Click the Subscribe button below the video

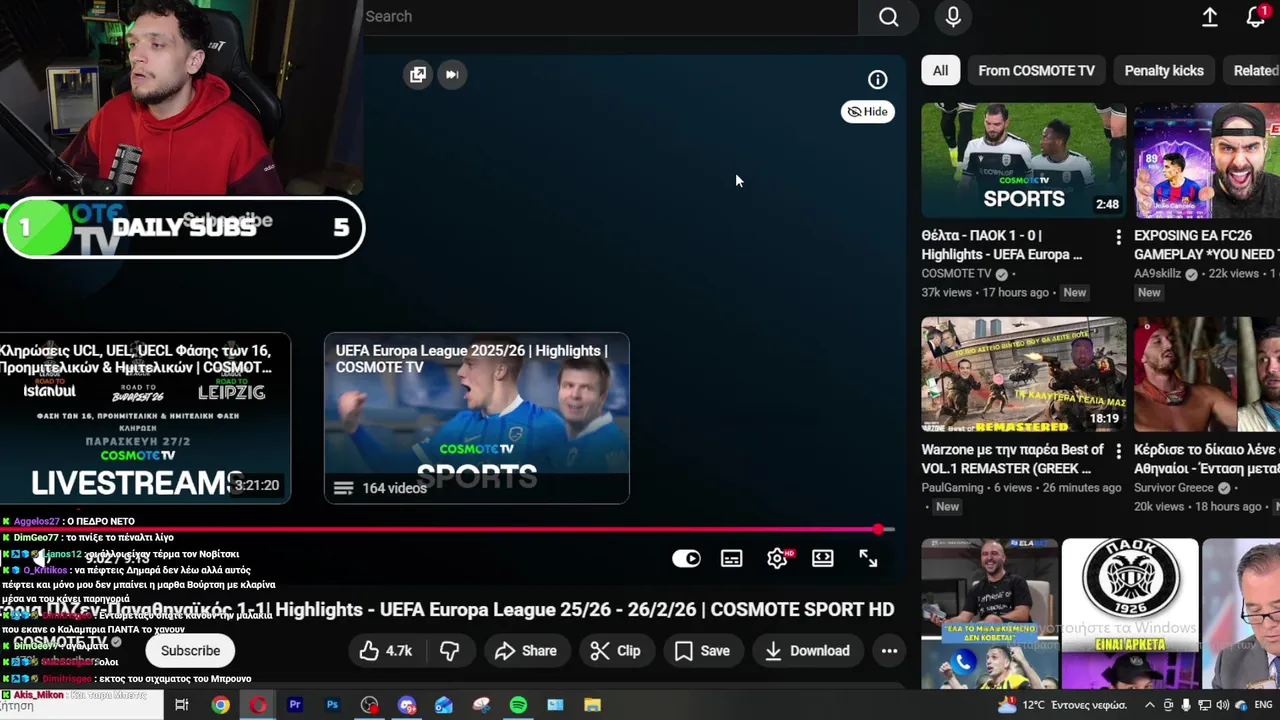(190, 651)
